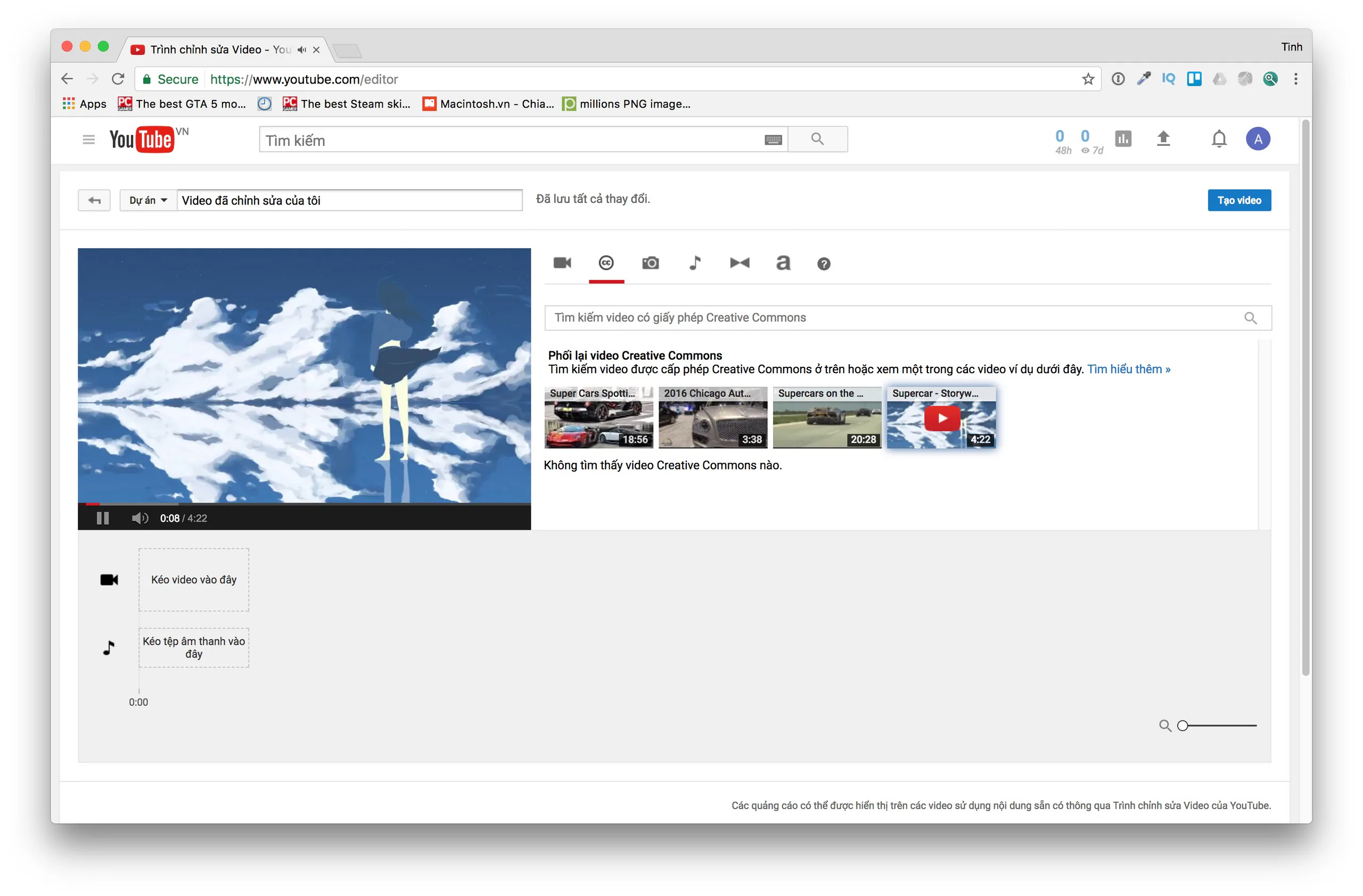The height and width of the screenshot is (896, 1363).
Task: Click the undo arrow button
Action: [x=94, y=200]
